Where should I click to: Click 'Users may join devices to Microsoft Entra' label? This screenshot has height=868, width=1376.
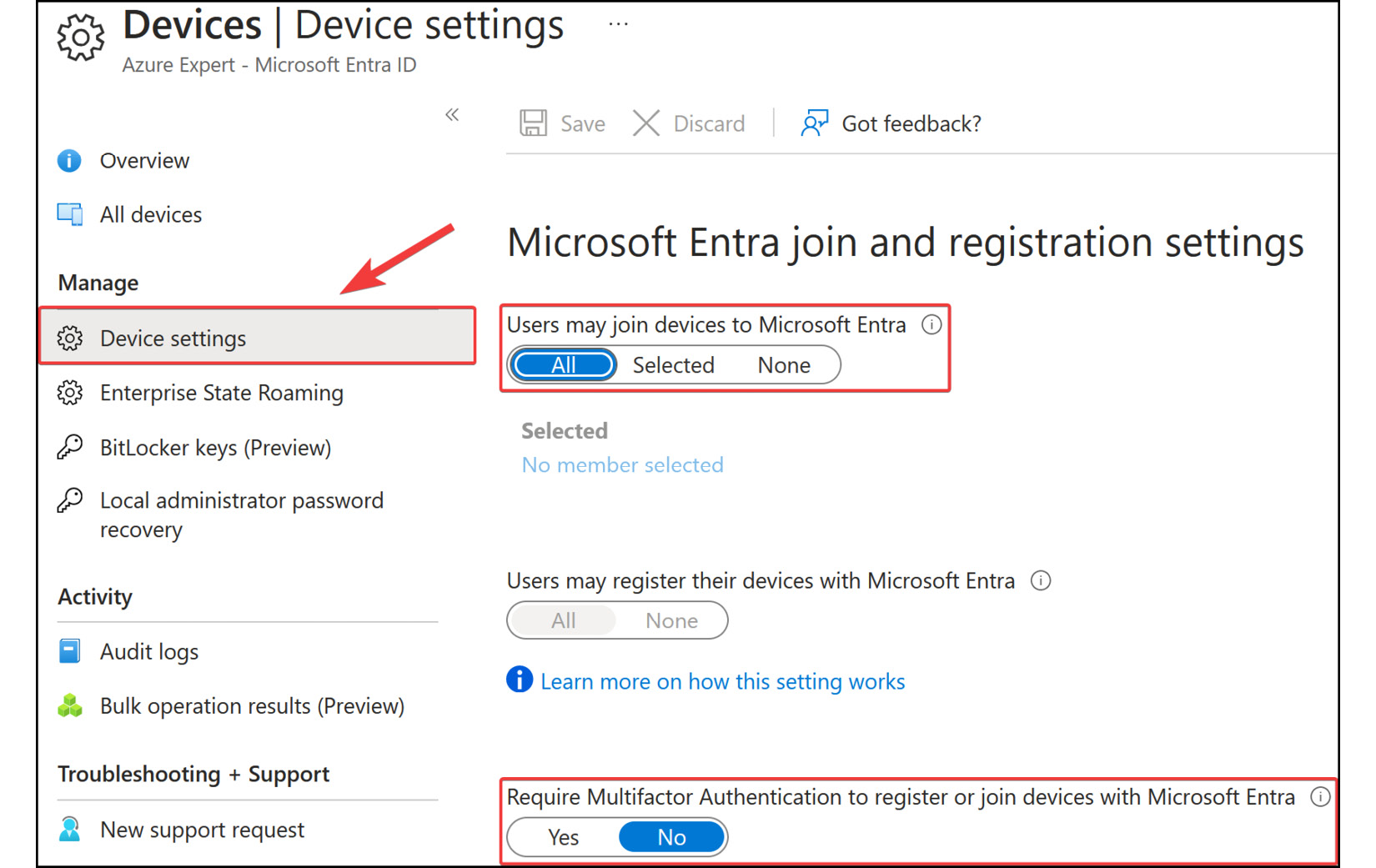tap(706, 324)
